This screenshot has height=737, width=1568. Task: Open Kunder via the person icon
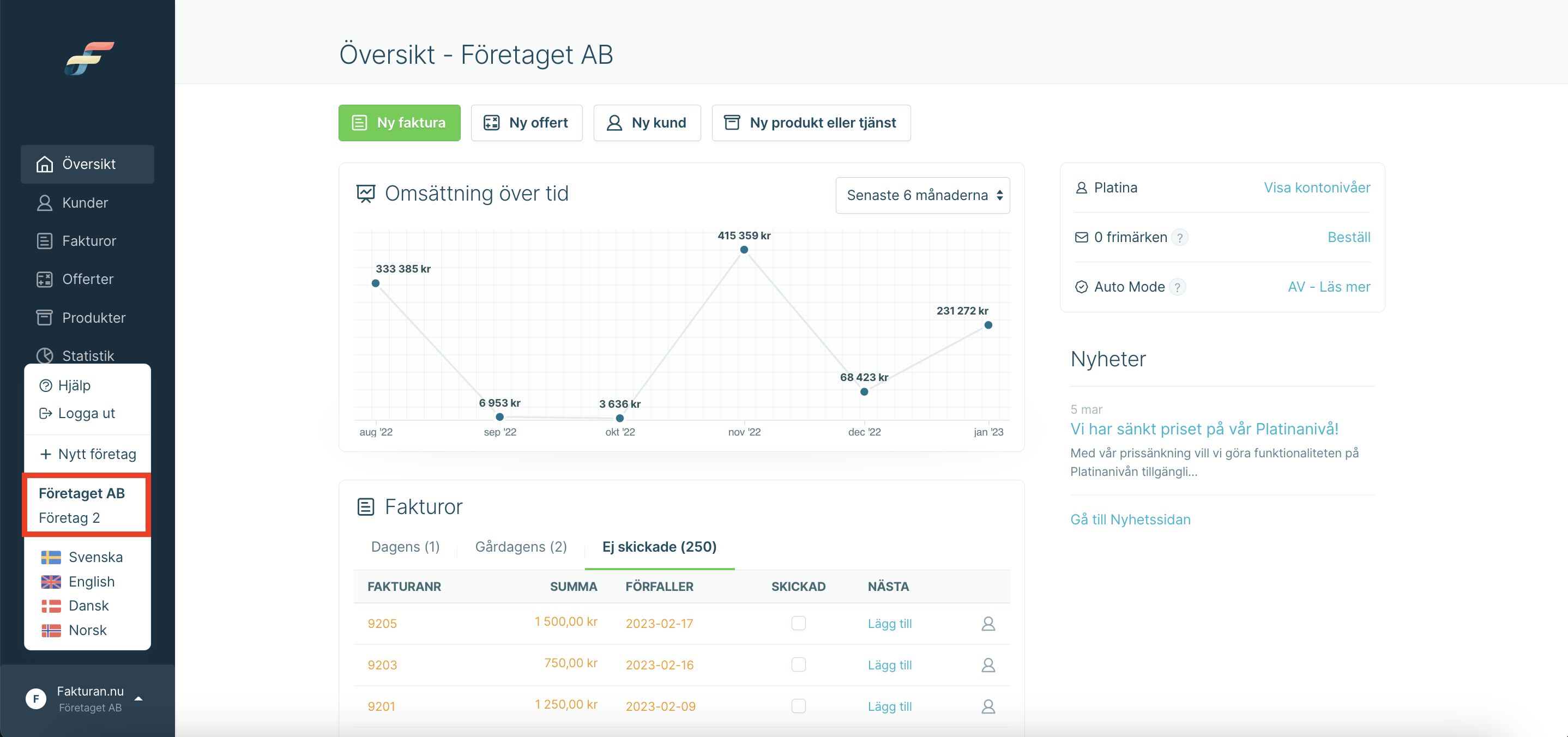pyautogui.click(x=45, y=203)
